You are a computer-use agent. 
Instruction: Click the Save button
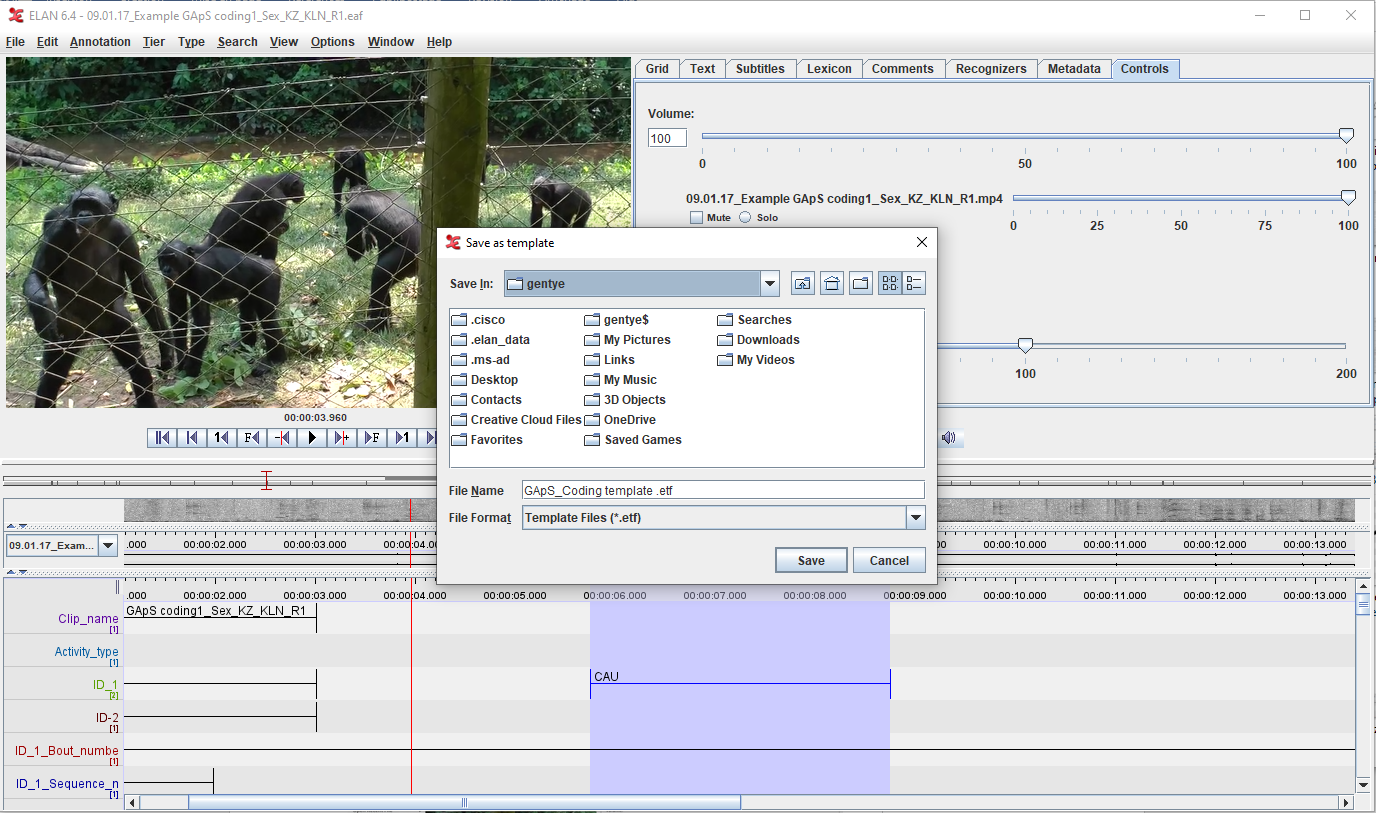coord(811,561)
